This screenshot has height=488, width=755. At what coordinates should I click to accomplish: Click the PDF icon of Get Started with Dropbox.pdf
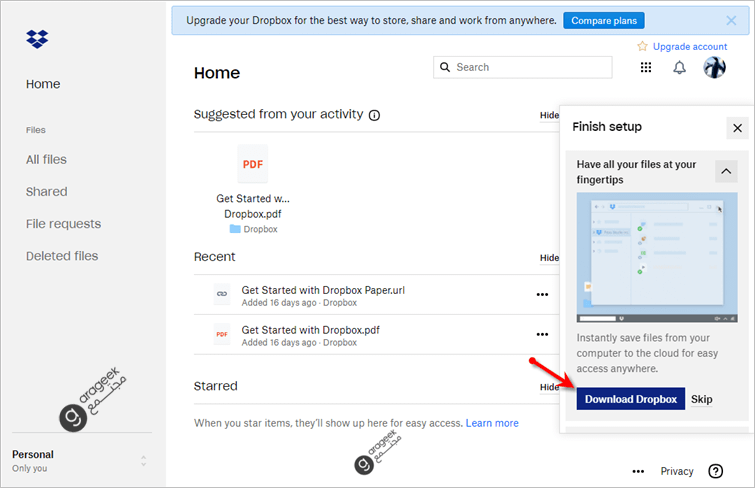[x=222, y=334]
